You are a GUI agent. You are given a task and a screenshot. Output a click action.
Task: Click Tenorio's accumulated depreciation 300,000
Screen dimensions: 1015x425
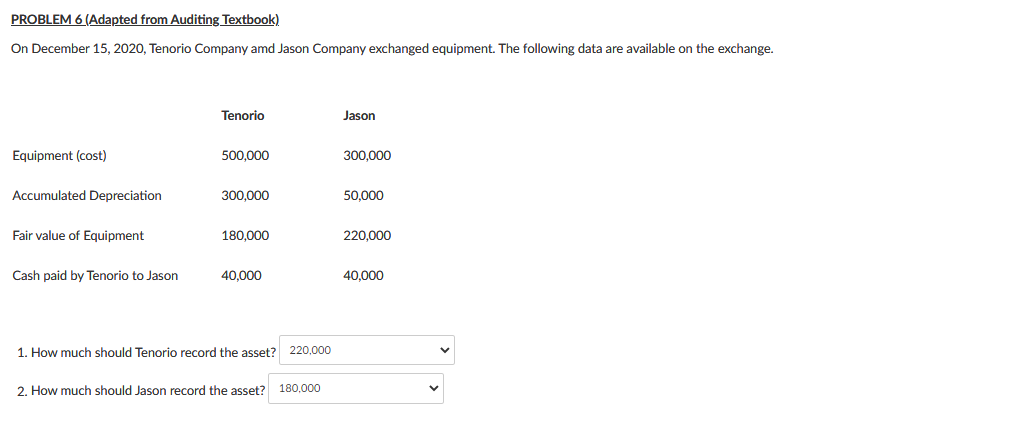pos(245,196)
